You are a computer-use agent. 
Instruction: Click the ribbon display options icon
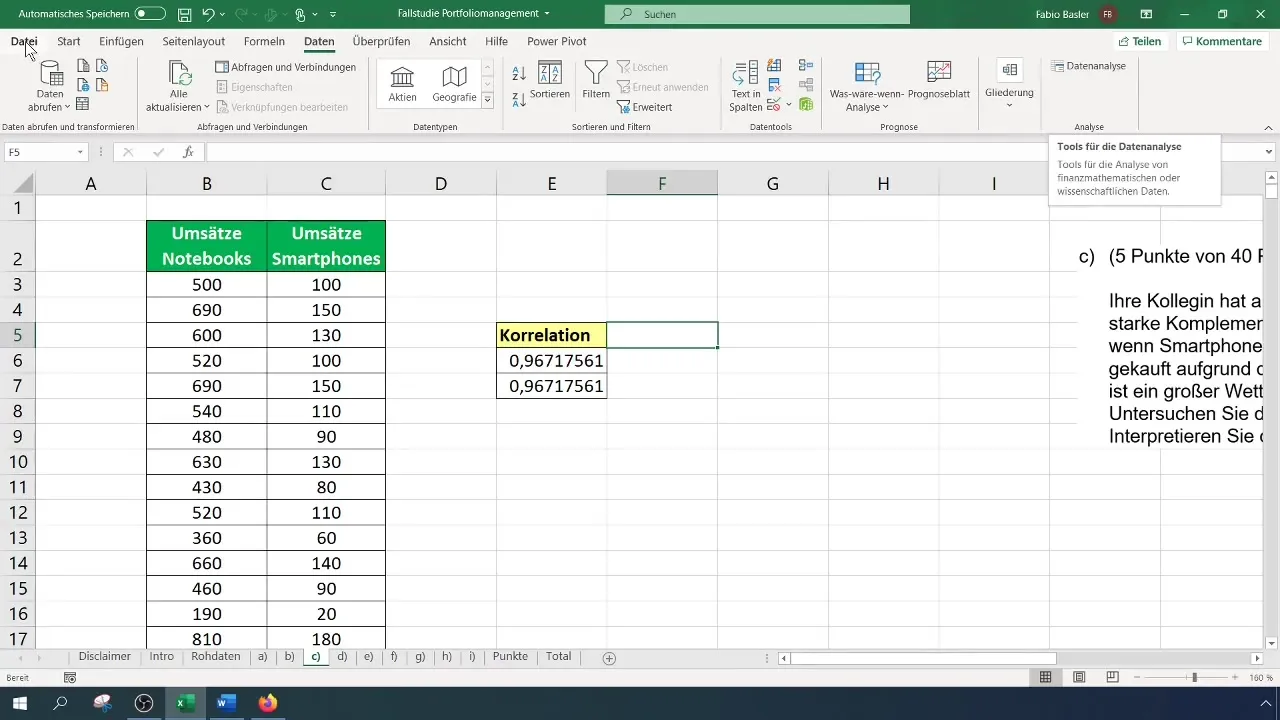[1146, 14]
